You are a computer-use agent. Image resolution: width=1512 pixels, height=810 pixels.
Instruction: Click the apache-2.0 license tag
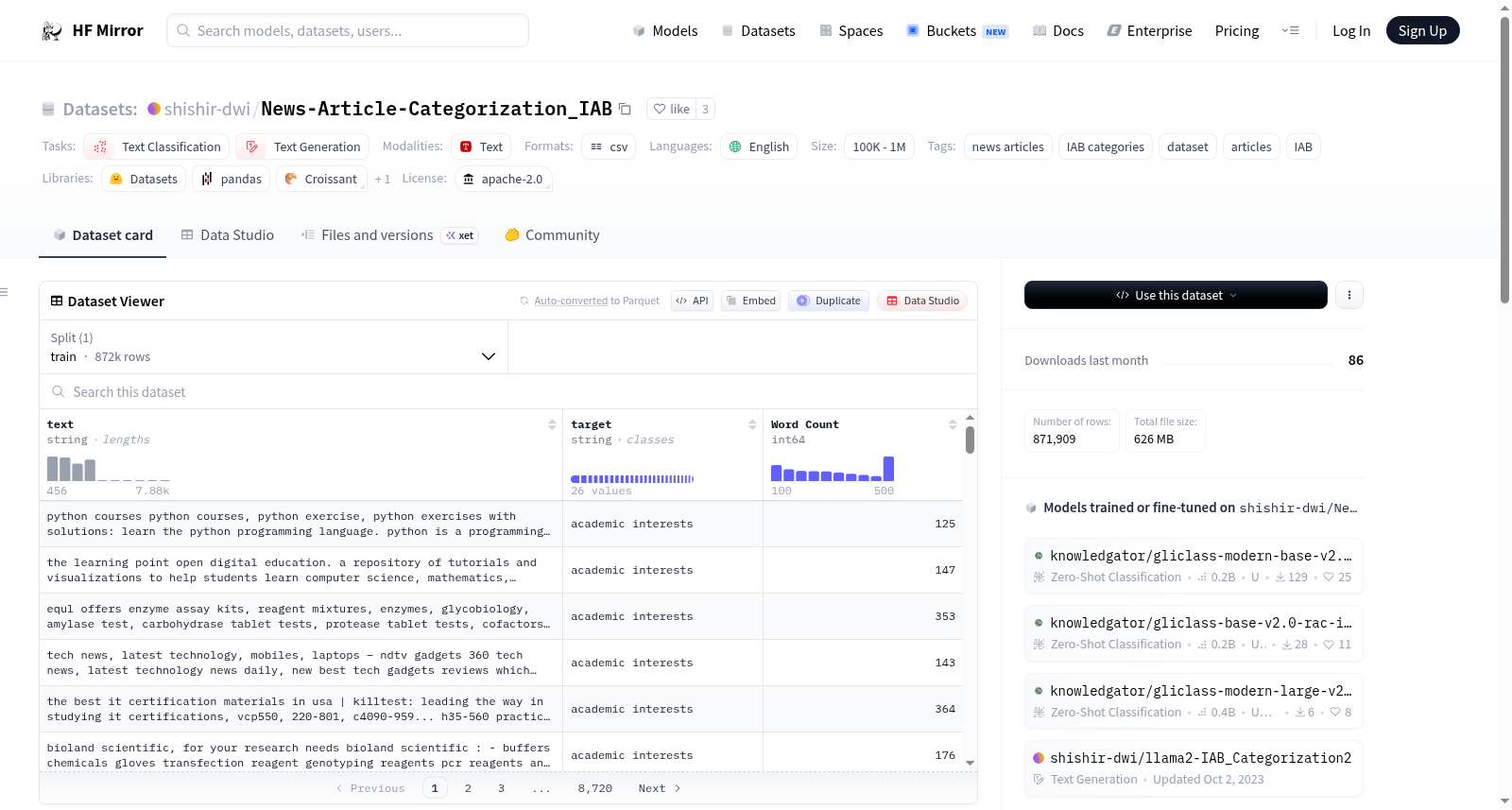(x=503, y=179)
